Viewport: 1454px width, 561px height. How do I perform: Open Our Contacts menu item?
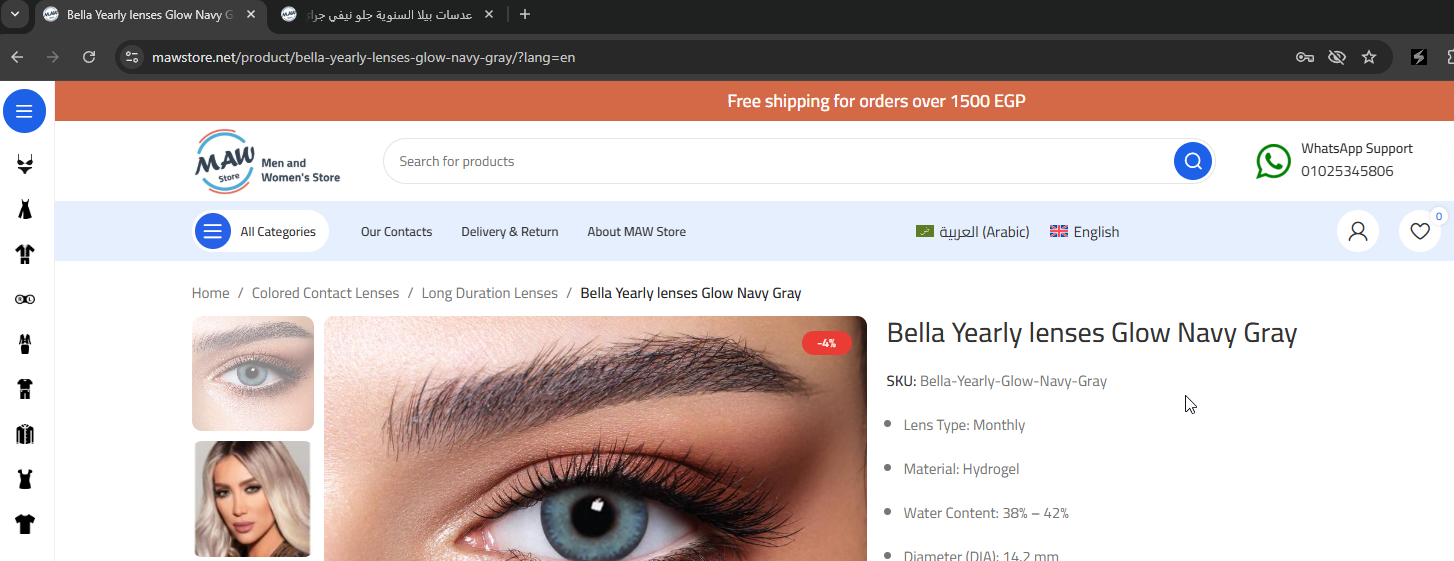pos(397,232)
